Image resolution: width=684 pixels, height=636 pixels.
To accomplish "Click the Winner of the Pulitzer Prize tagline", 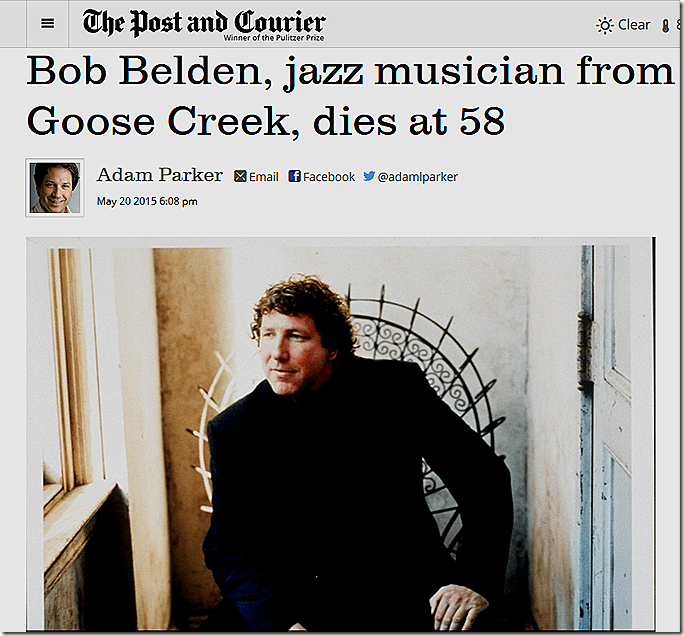I will [x=274, y=38].
